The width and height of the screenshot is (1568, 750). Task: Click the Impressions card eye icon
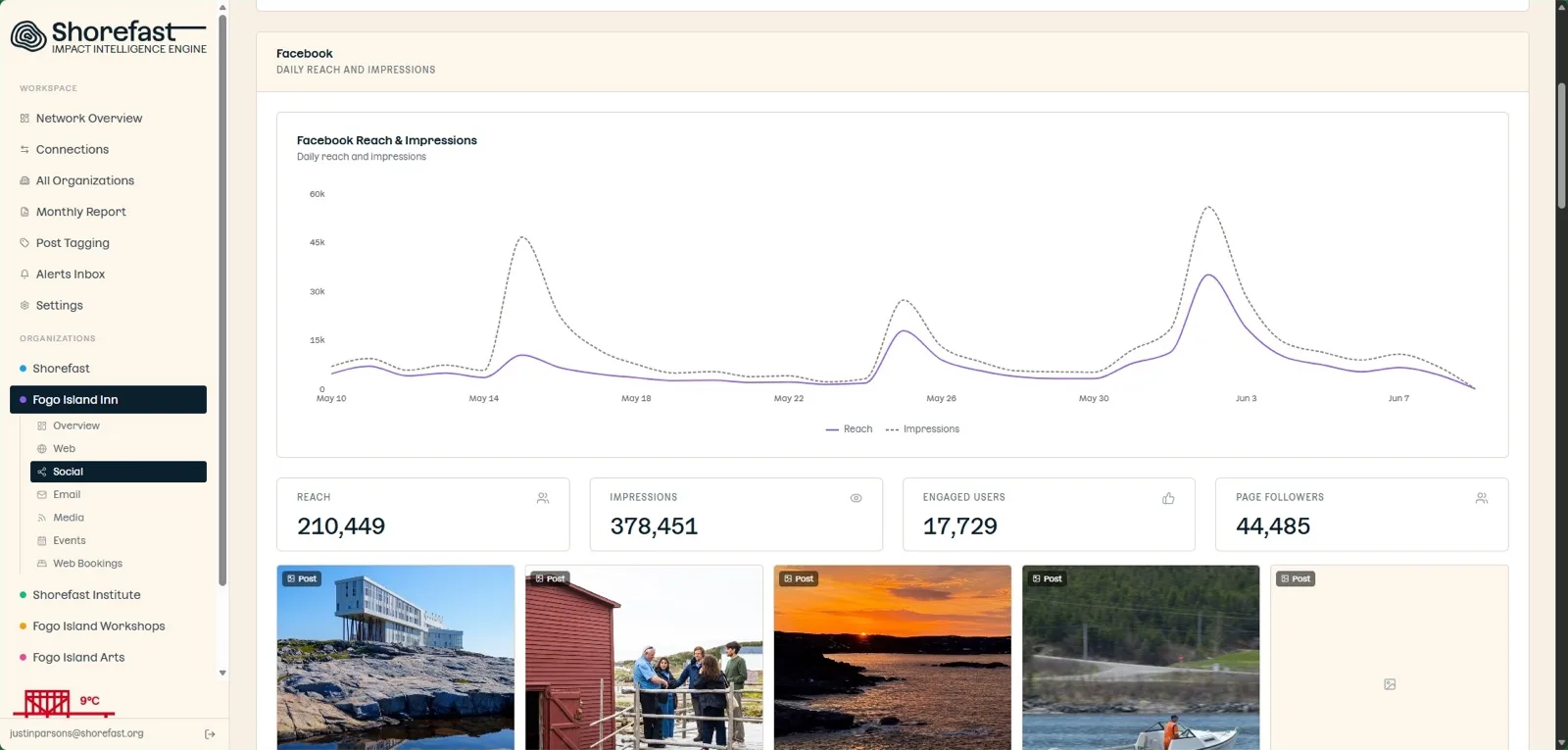click(x=856, y=498)
